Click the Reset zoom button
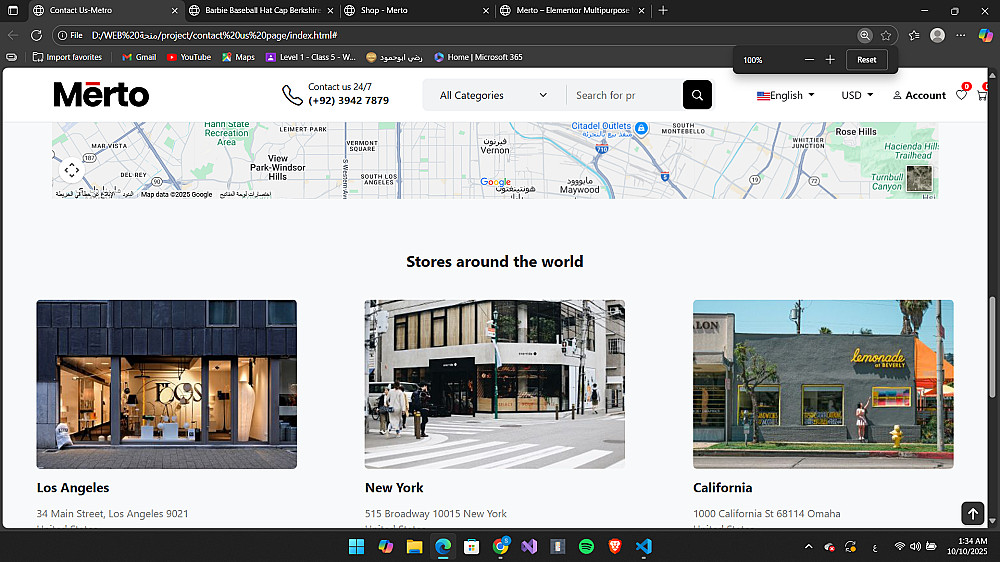 pos(866,60)
